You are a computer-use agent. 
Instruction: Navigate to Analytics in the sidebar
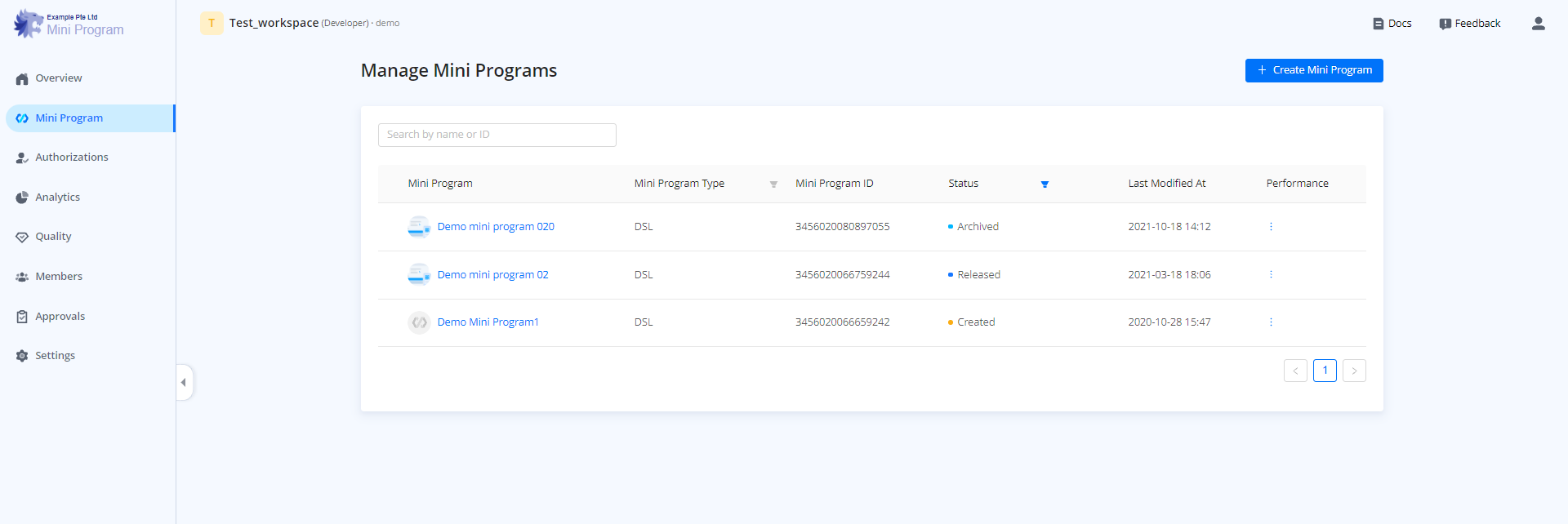click(57, 198)
